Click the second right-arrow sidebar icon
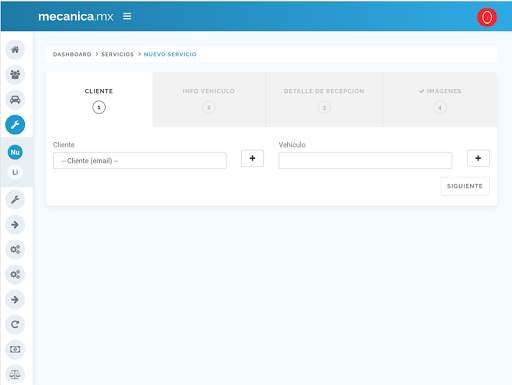Screen dimensions: 512x385 (15, 299)
